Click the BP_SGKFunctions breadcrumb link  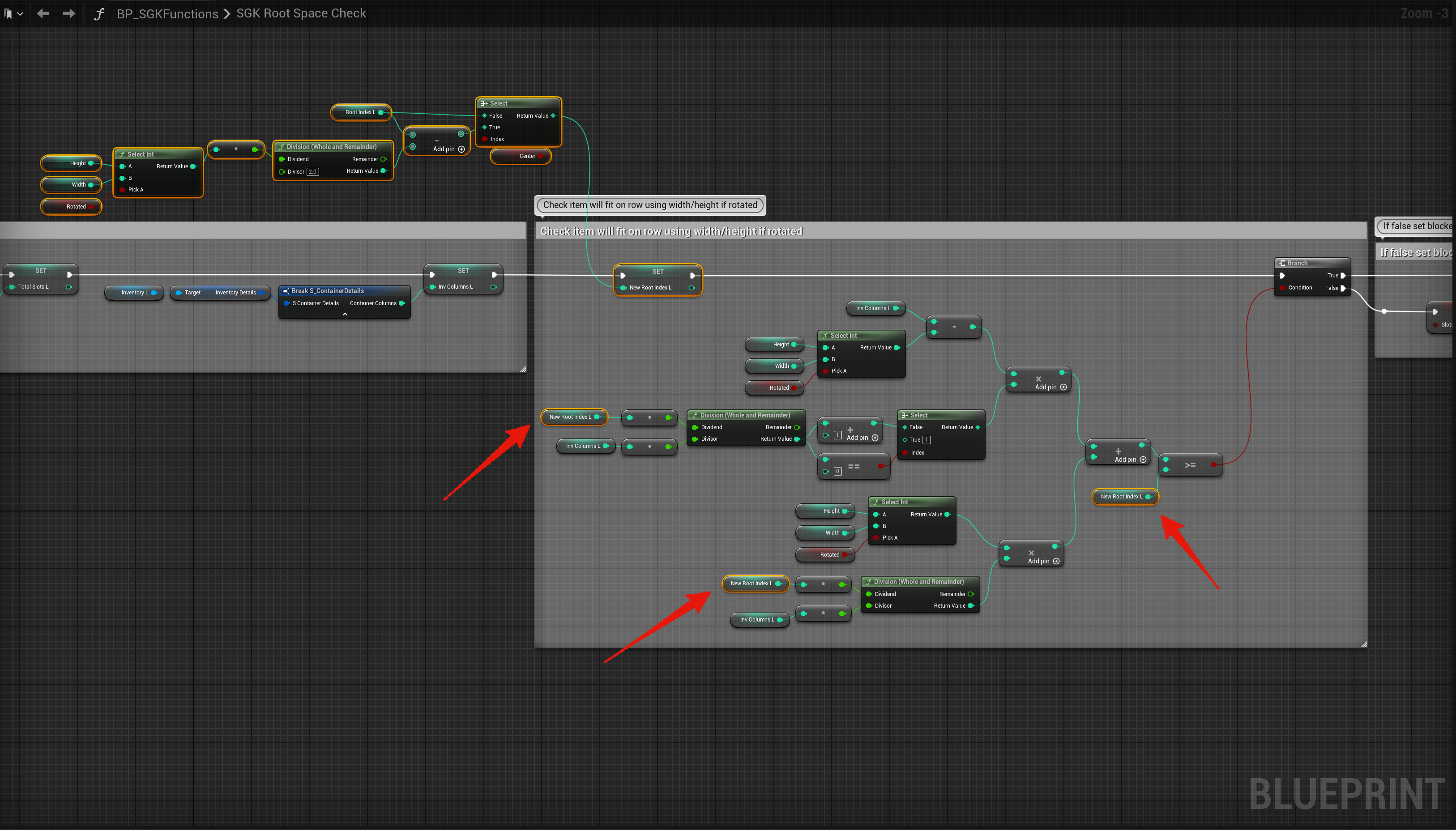click(x=167, y=14)
